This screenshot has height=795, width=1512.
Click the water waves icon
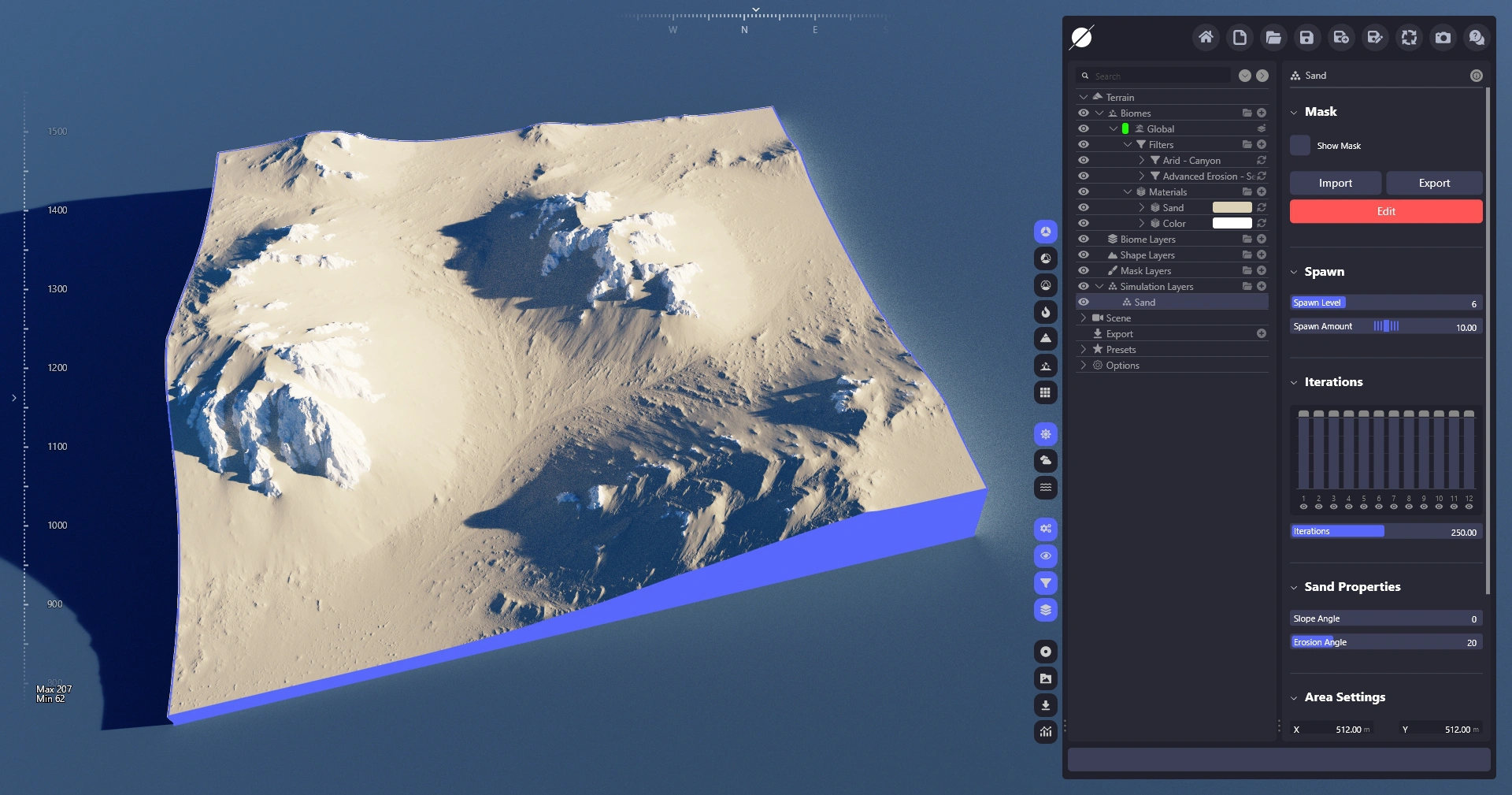(x=1046, y=488)
